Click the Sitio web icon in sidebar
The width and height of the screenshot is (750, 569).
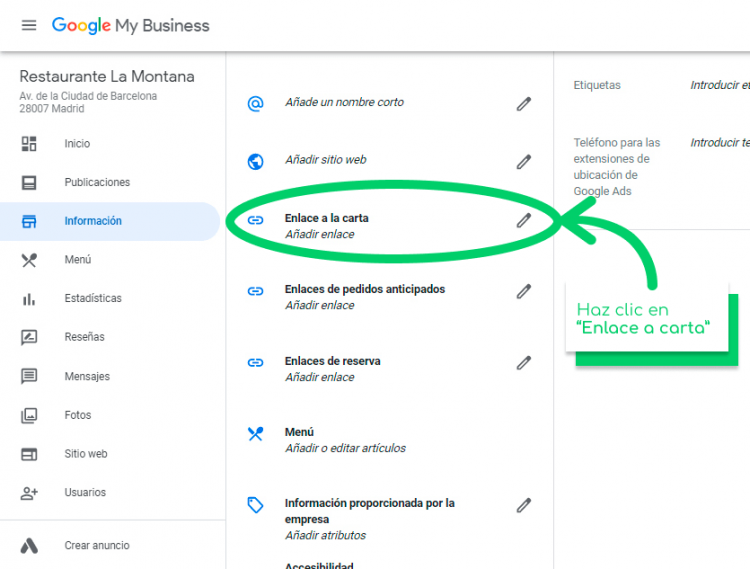pyautogui.click(x=29, y=454)
